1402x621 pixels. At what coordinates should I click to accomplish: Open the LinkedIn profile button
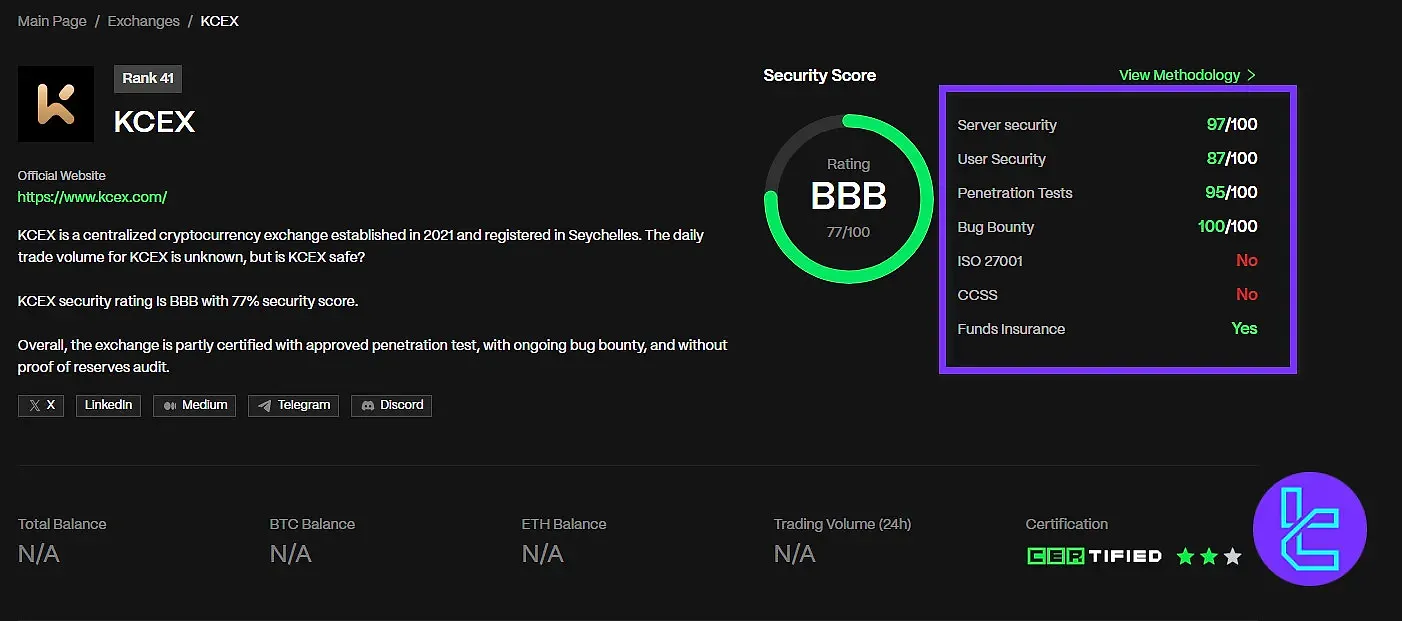click(108, 405)
